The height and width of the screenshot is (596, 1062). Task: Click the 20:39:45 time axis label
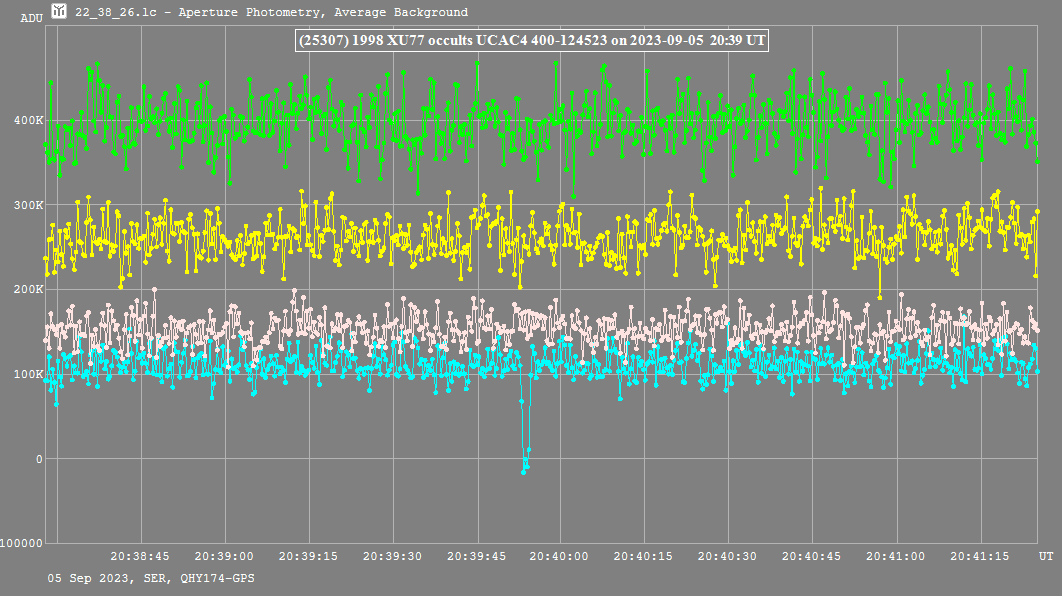[476, 556]
